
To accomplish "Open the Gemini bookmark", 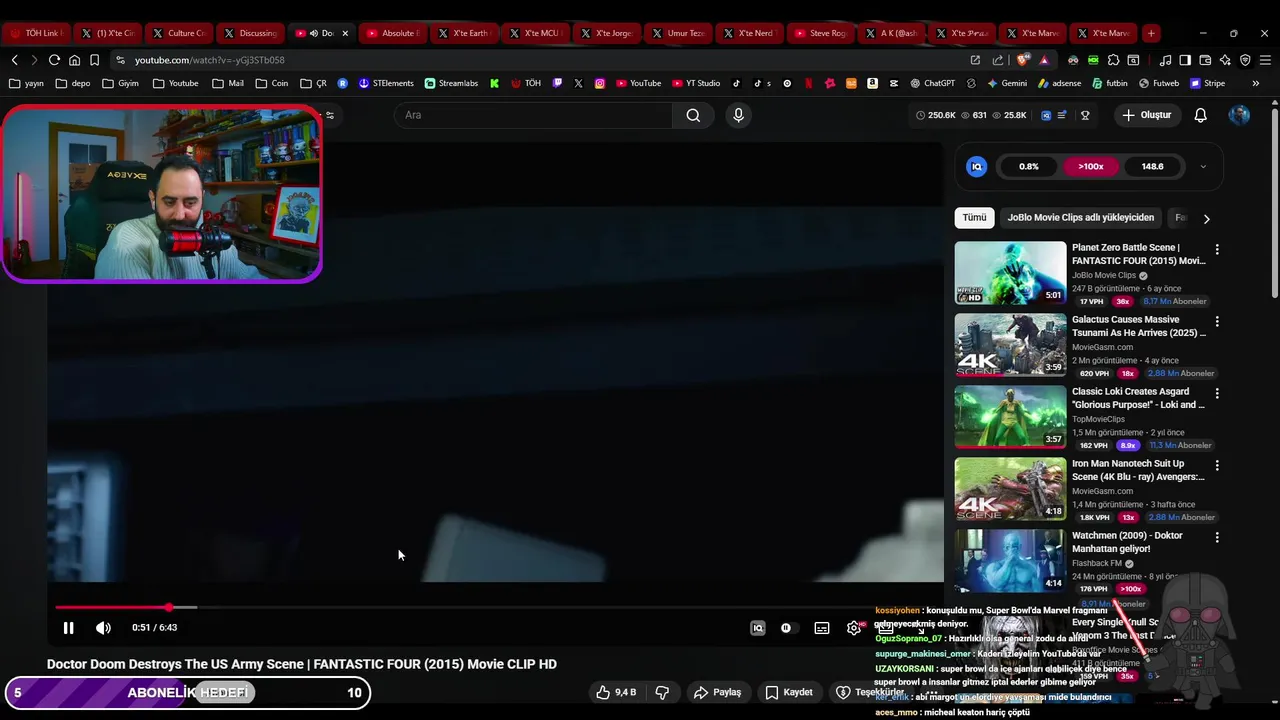I will [x=1005, y=83].
